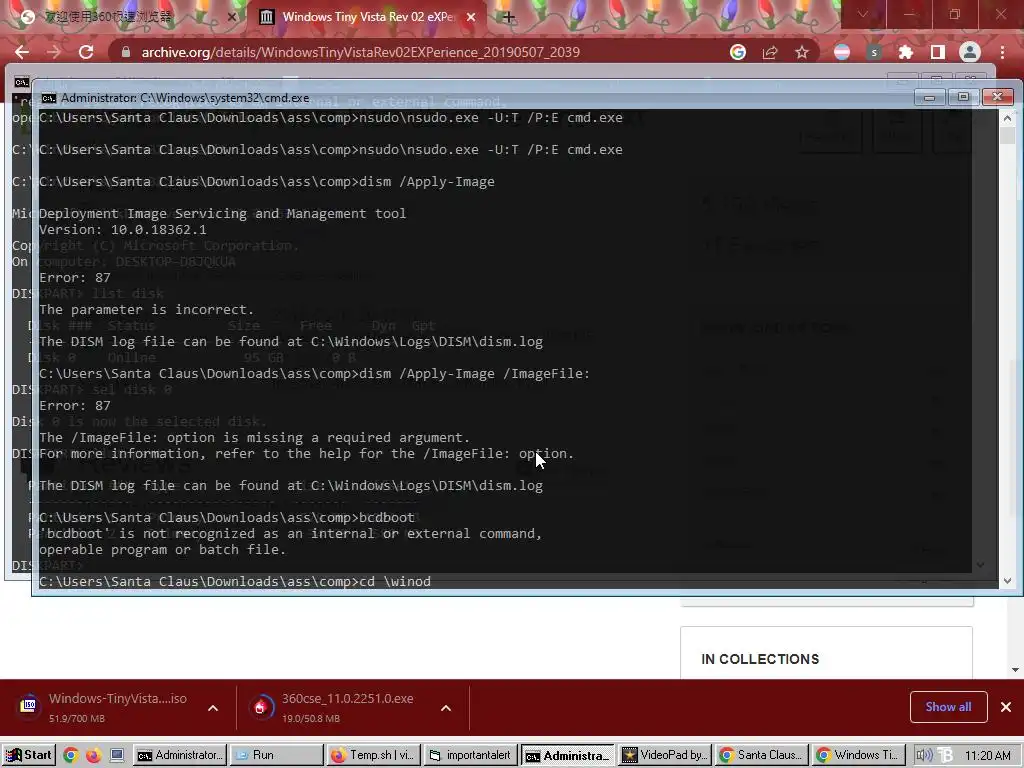1024x768 pixels.
Task: Go back in Chrome
Action: 22,52
